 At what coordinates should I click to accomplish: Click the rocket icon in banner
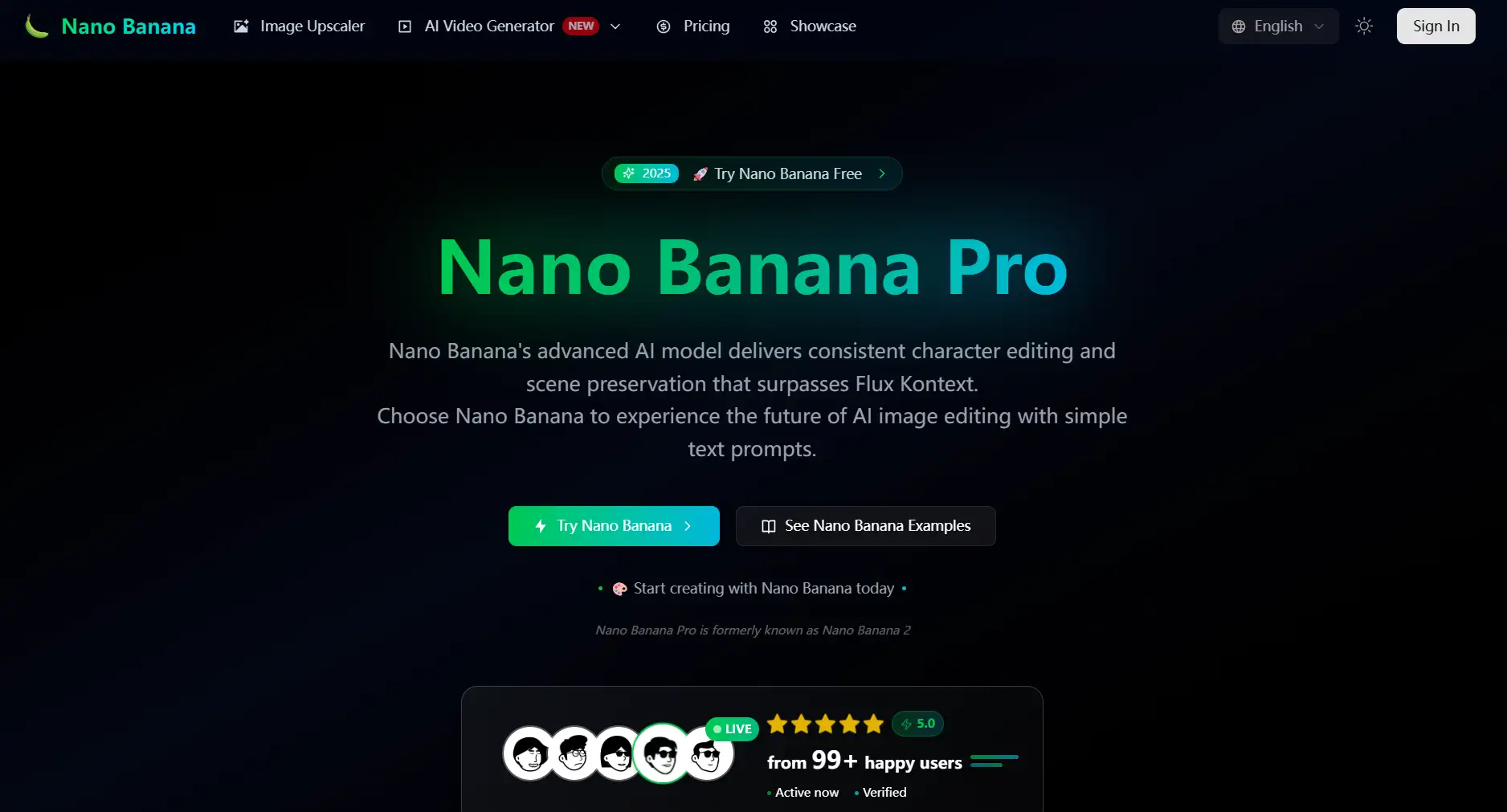700,174
